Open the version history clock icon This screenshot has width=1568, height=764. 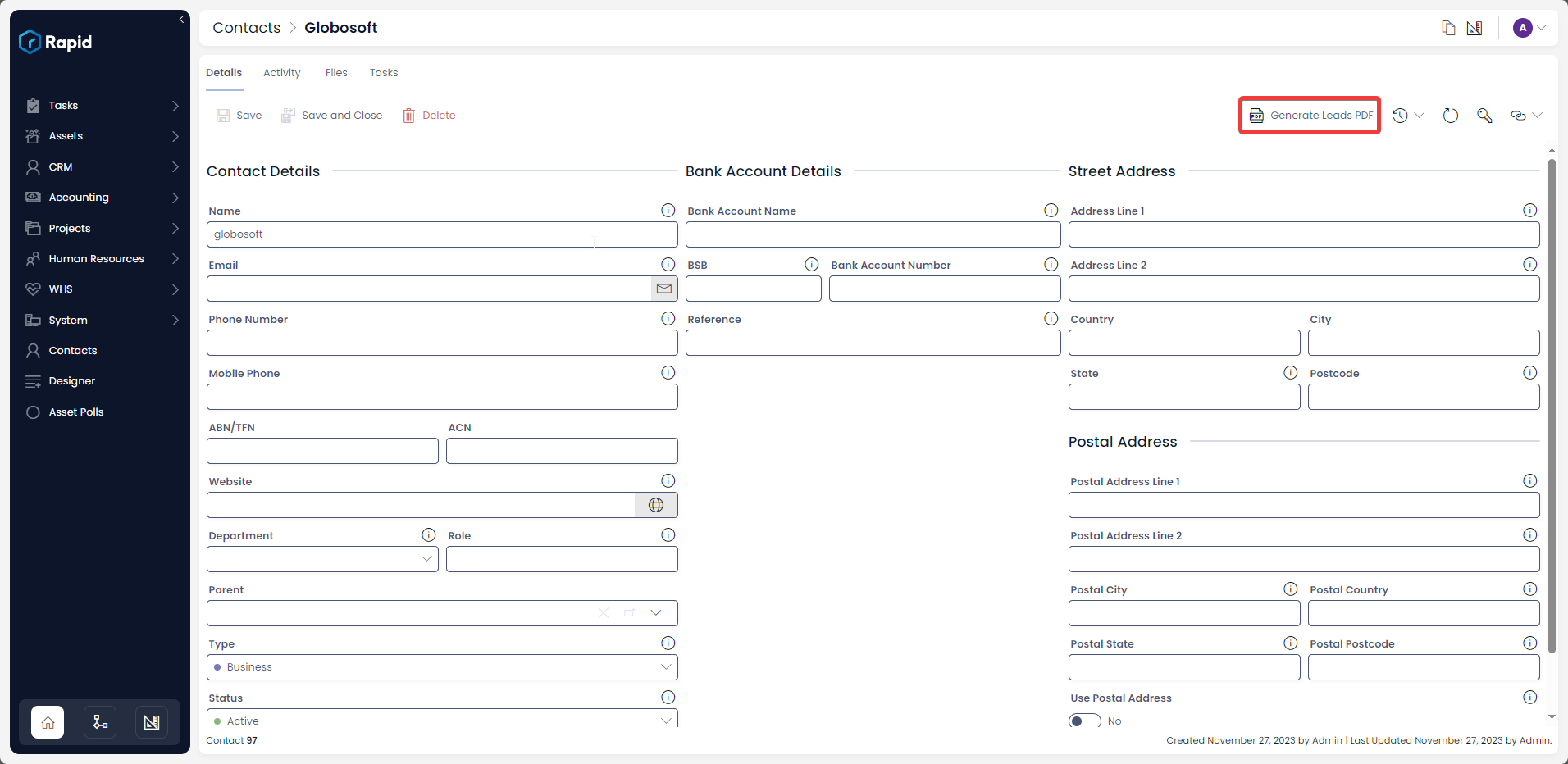1400,116
